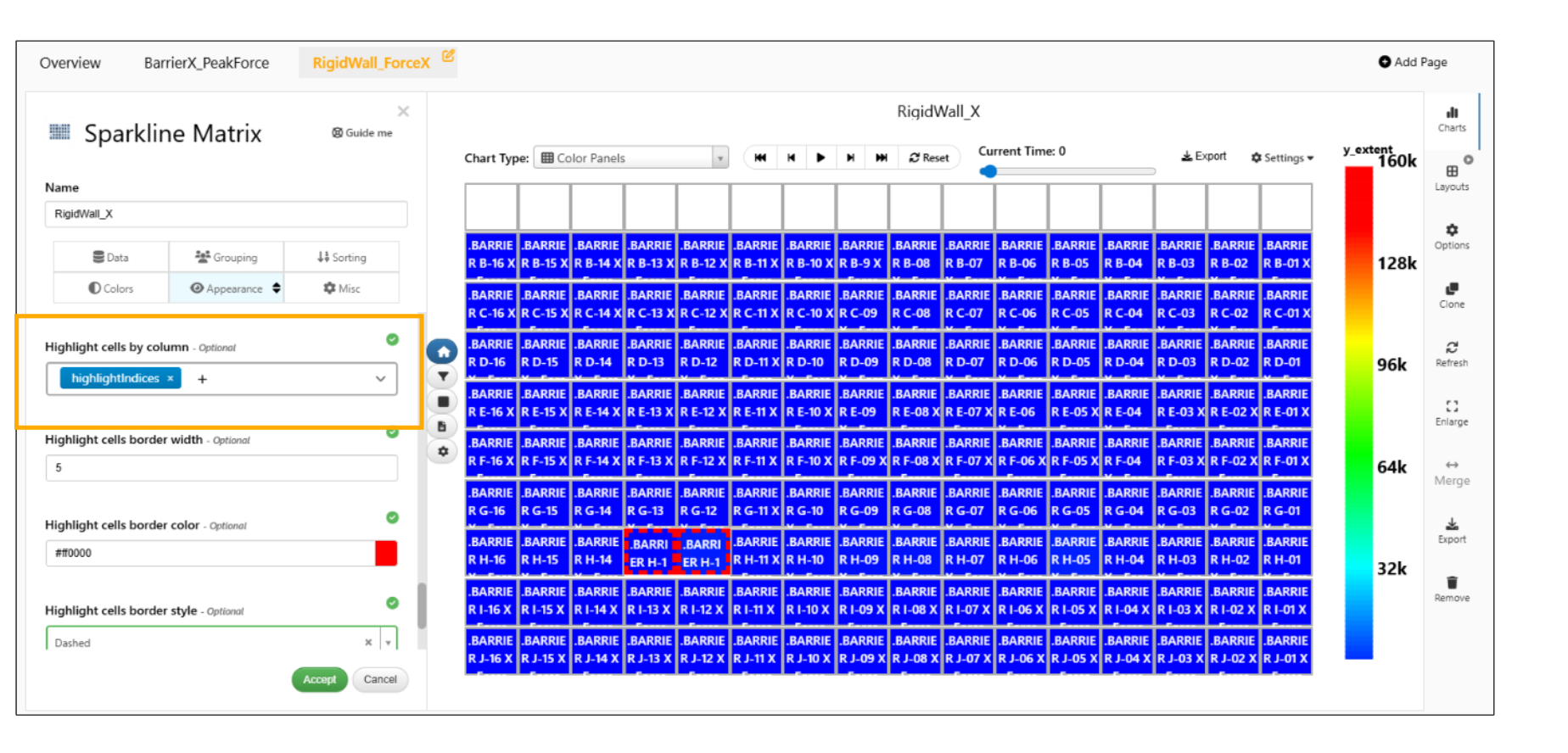Open the Chart Type Color Panels dropdown
The height and width of the screenshot is (753, 1568).
point(630,158)
